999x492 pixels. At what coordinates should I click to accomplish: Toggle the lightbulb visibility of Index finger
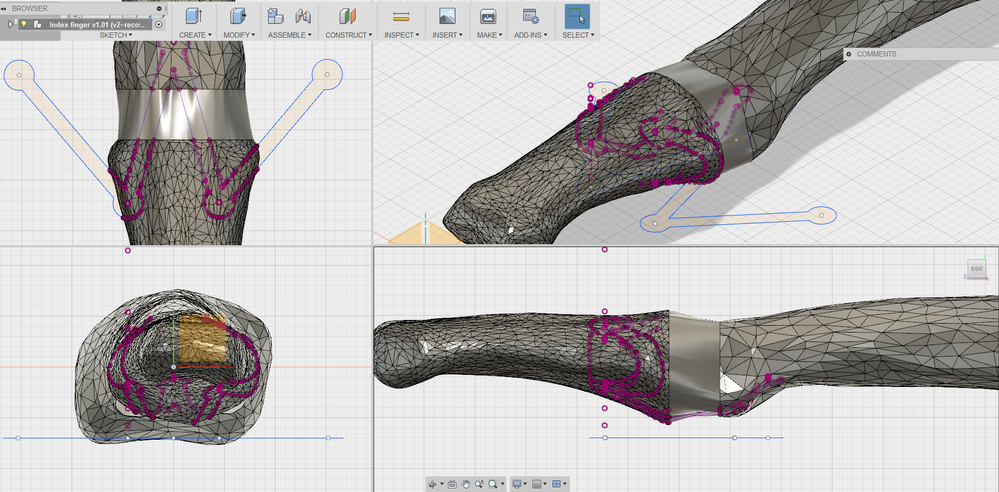(24, 24)
